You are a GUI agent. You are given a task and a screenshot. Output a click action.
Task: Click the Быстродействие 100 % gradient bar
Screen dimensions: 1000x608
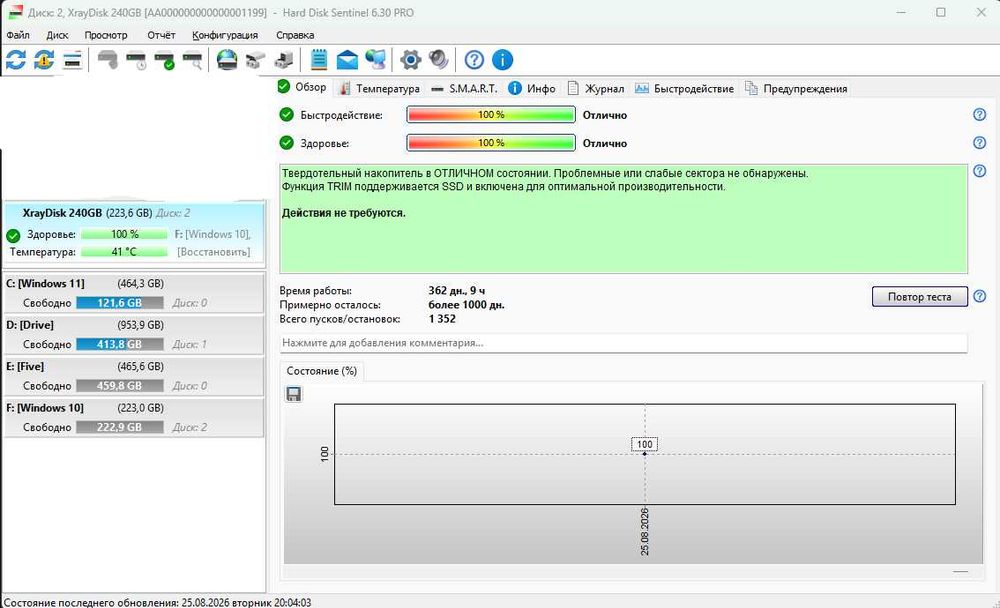pos(491,115)
